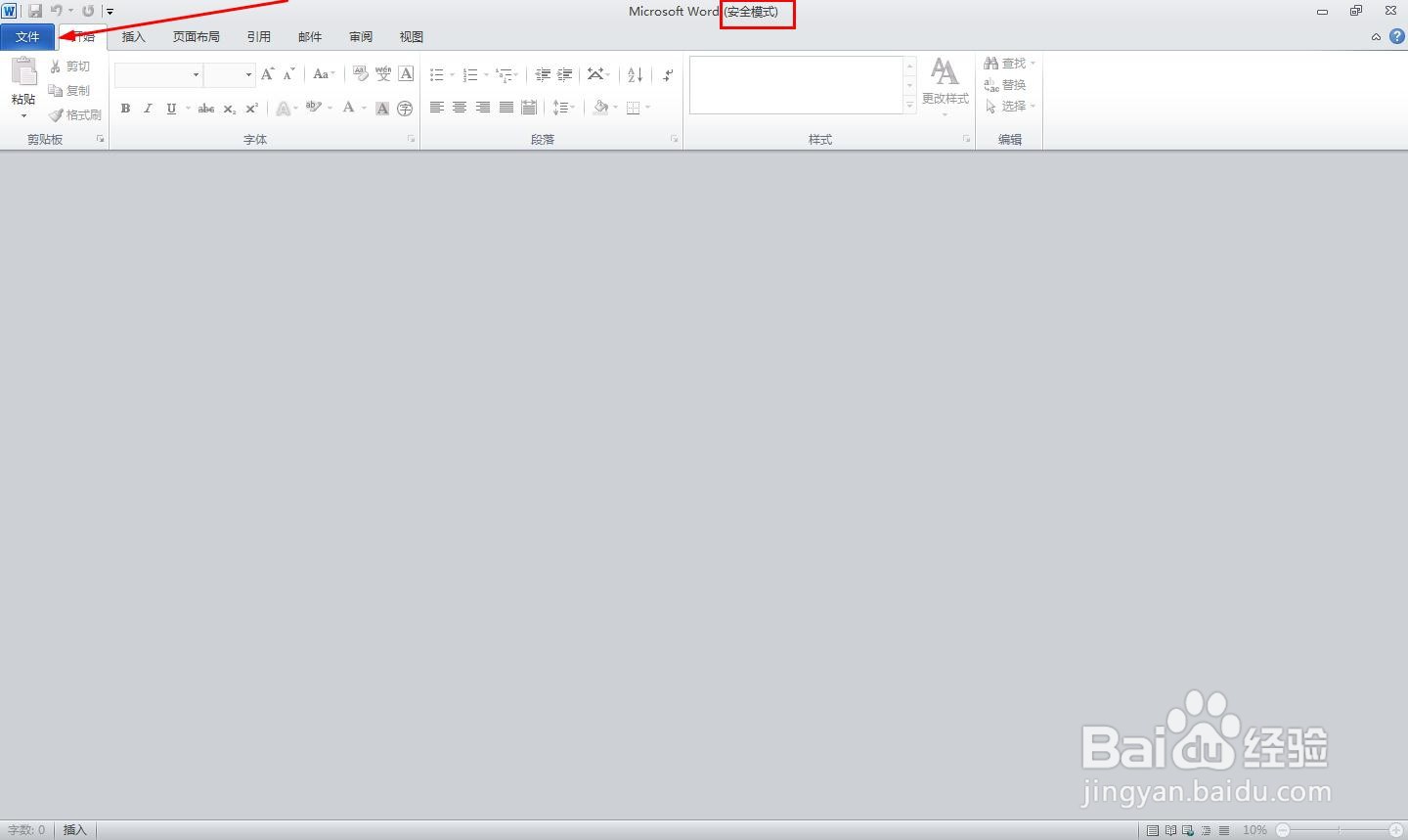The width and height of the screenshot is (1408, 840).
Task: Click the 更改样式 change styles button
Action: pos(945,85)
